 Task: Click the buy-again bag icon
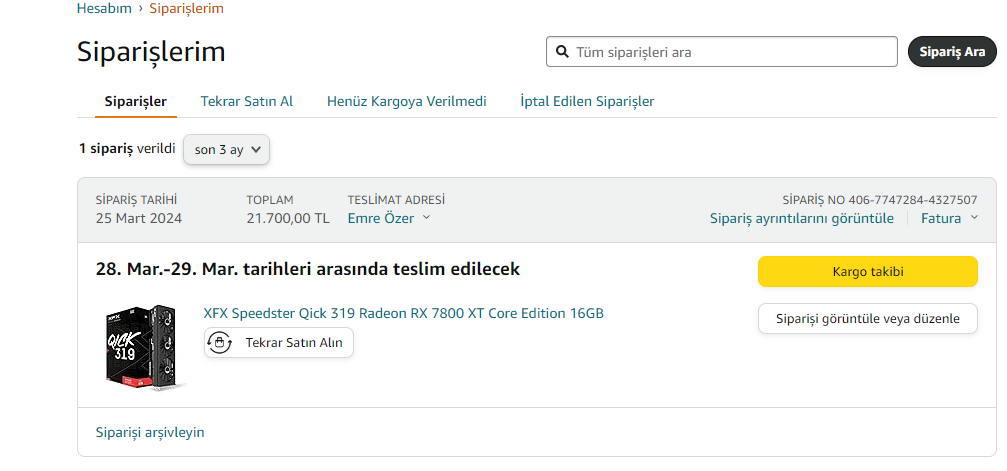pyautogui.click(x=220, y=342)
